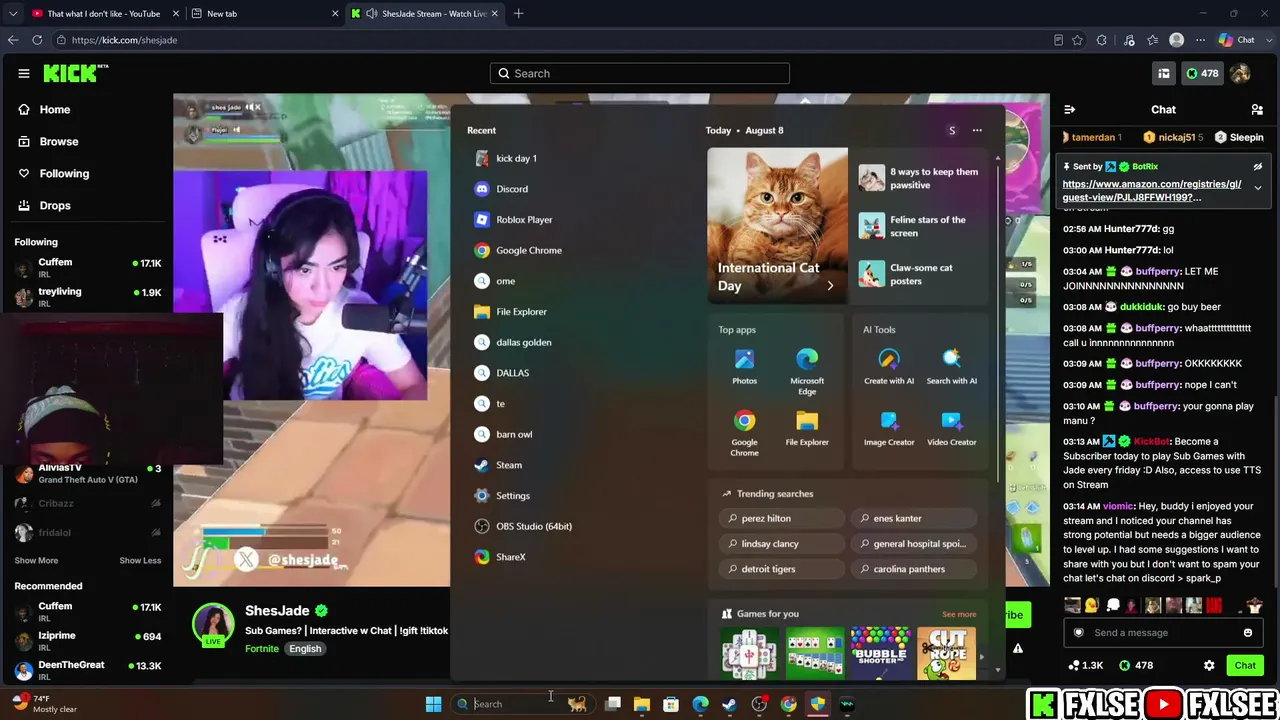The image size is (1280, 720).
Task: Click the Send a message chat input
Action: tap(1161, 632)
